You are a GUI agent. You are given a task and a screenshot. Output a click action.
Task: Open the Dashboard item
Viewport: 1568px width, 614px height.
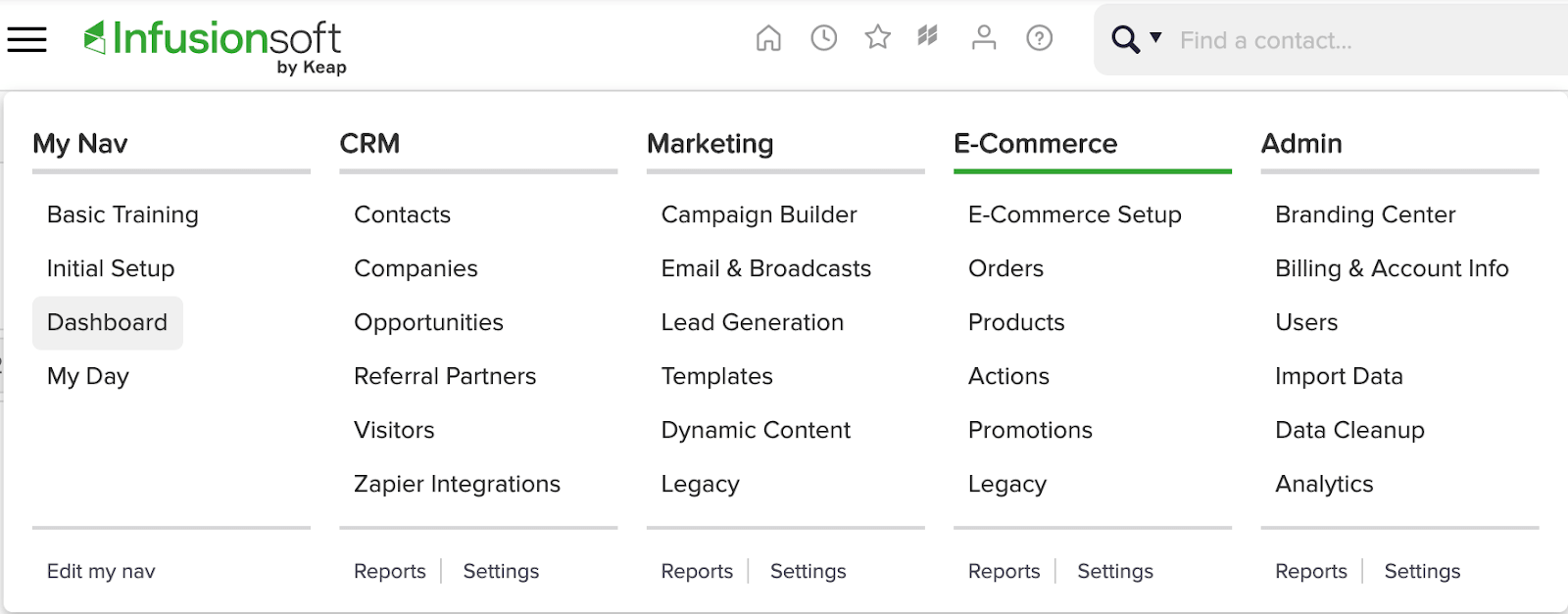[x=108, y=322]
